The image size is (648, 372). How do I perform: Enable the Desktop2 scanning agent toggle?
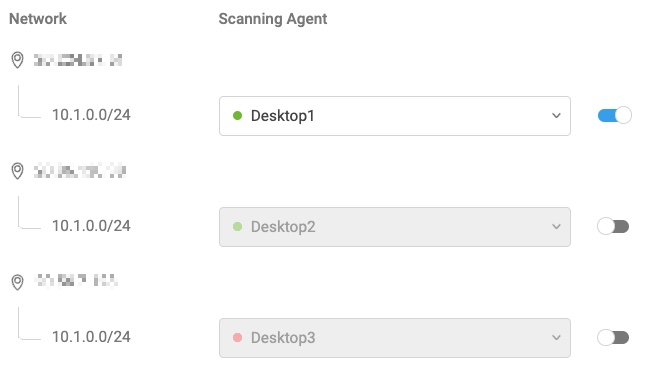613,227
